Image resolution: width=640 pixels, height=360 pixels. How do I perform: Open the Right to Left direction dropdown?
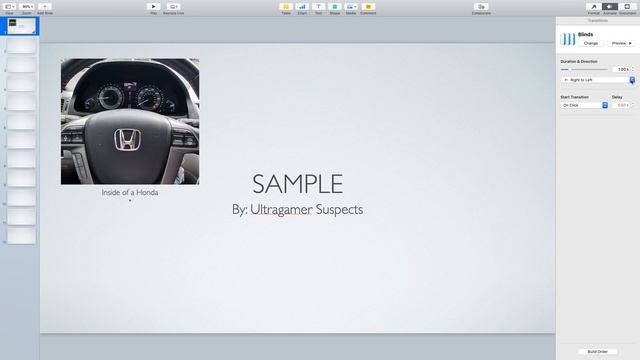pyautogui.click(x=598, y=80)
